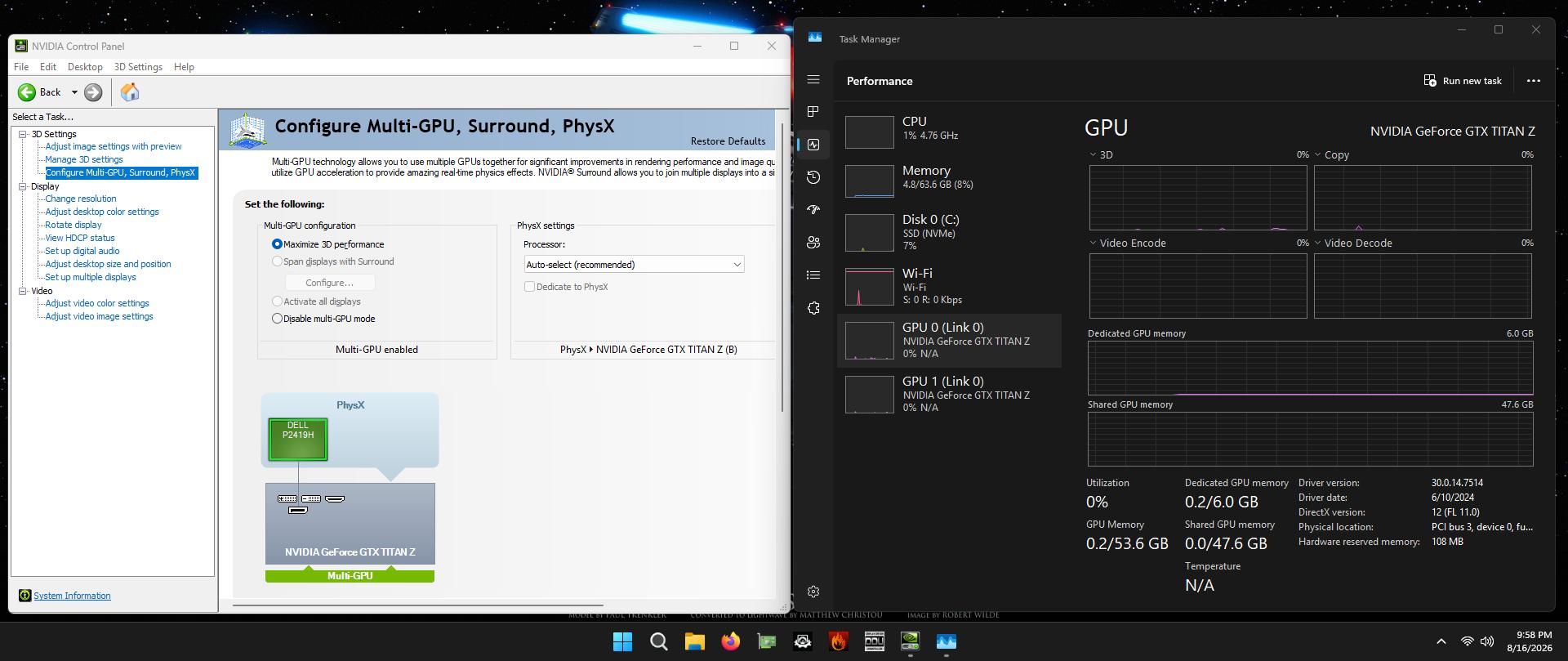Open the Details page in Task Manager

(x=813, y=275)
